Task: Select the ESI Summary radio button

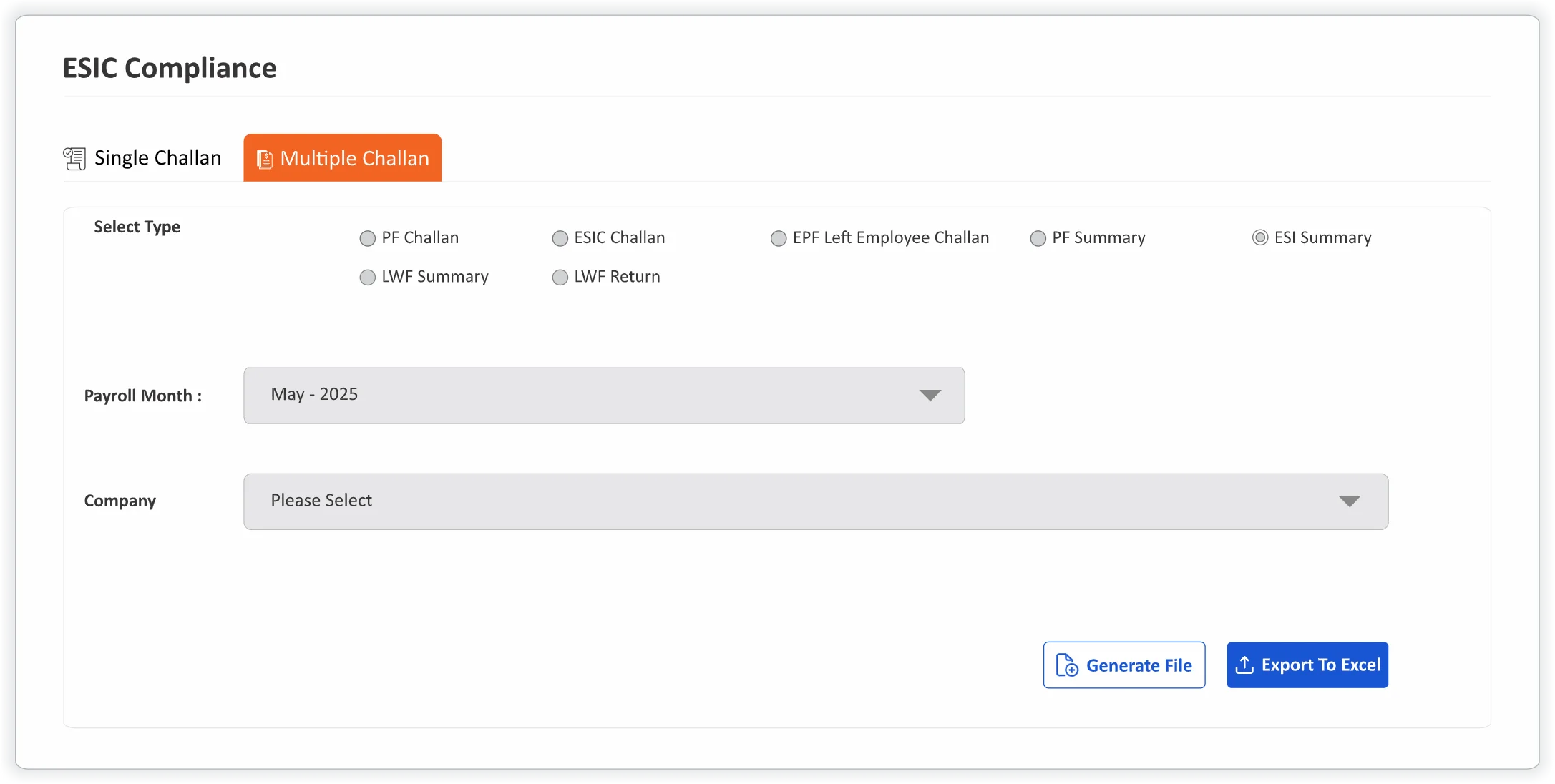Action: click(1259, 237)
